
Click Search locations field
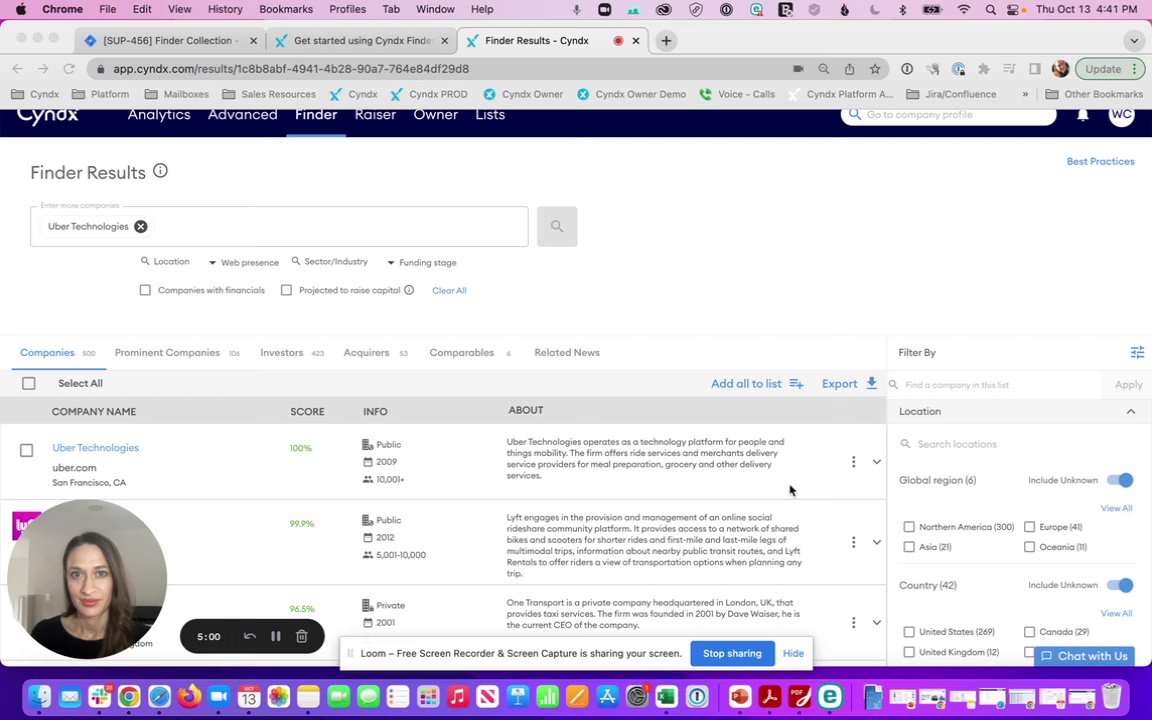[x=1018, y=444]
